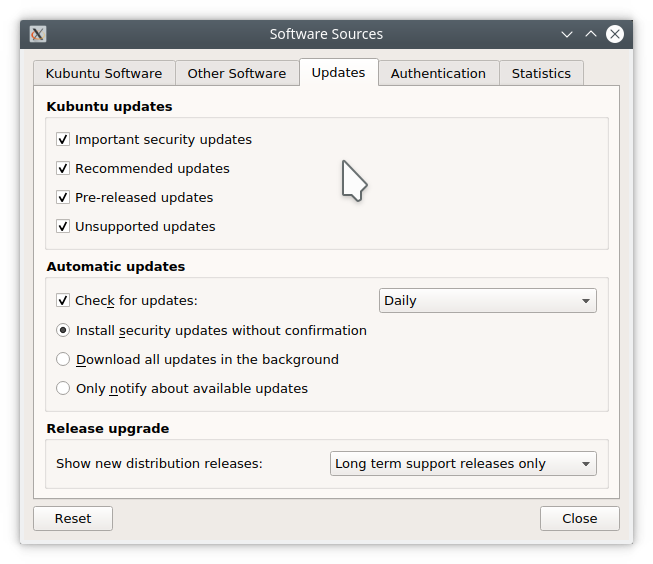
Task: Toggle the Check for updates checkbox
Action: (x=63, y=301)
